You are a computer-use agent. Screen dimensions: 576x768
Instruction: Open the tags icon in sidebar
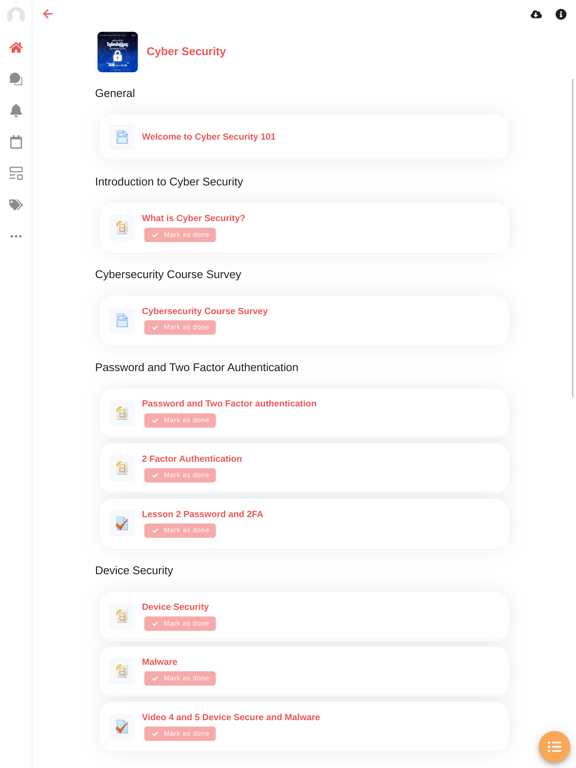pos(16,205)
